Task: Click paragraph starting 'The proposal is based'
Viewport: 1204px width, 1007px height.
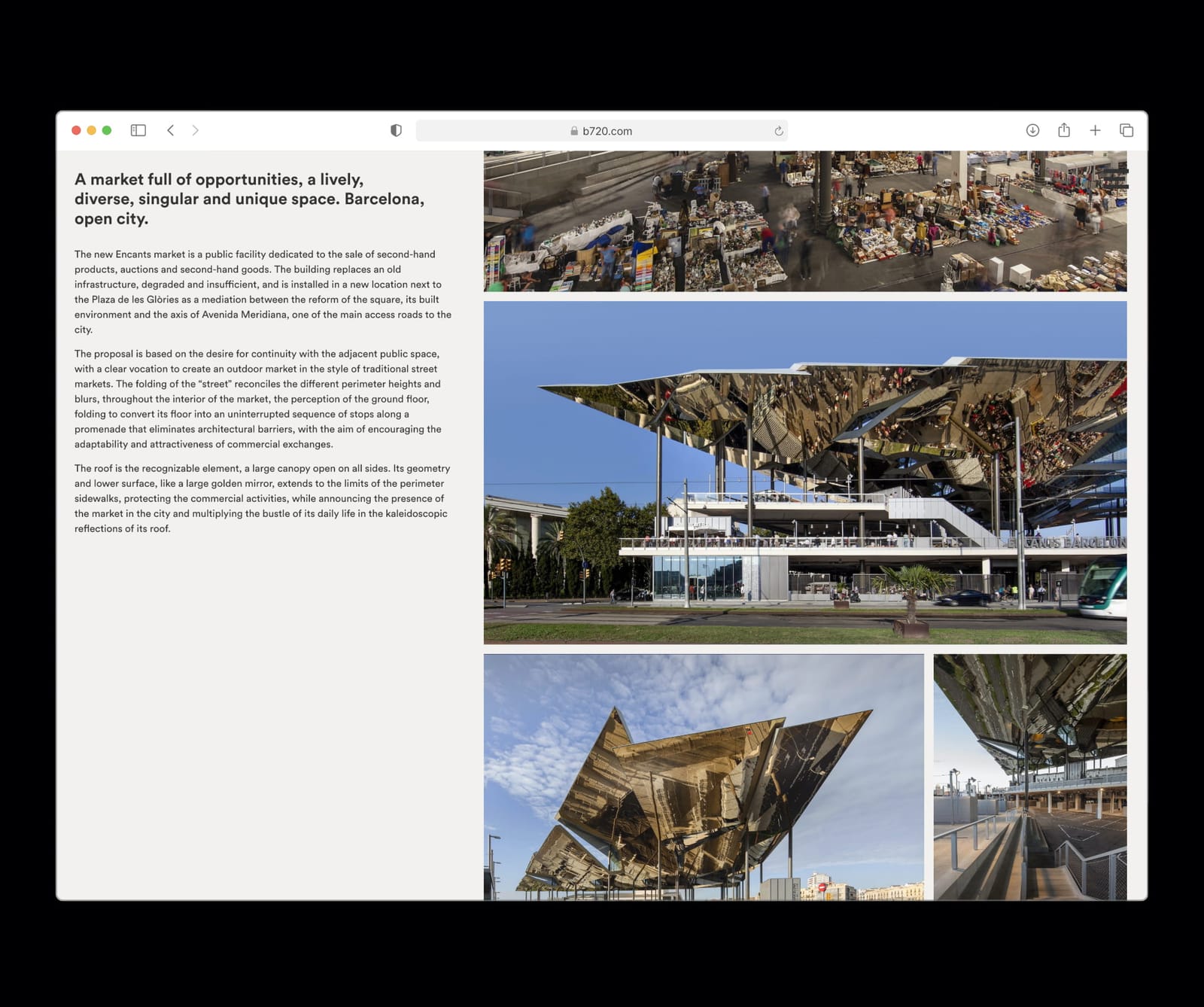Action: pyautogui.click(x=258, y=399)
